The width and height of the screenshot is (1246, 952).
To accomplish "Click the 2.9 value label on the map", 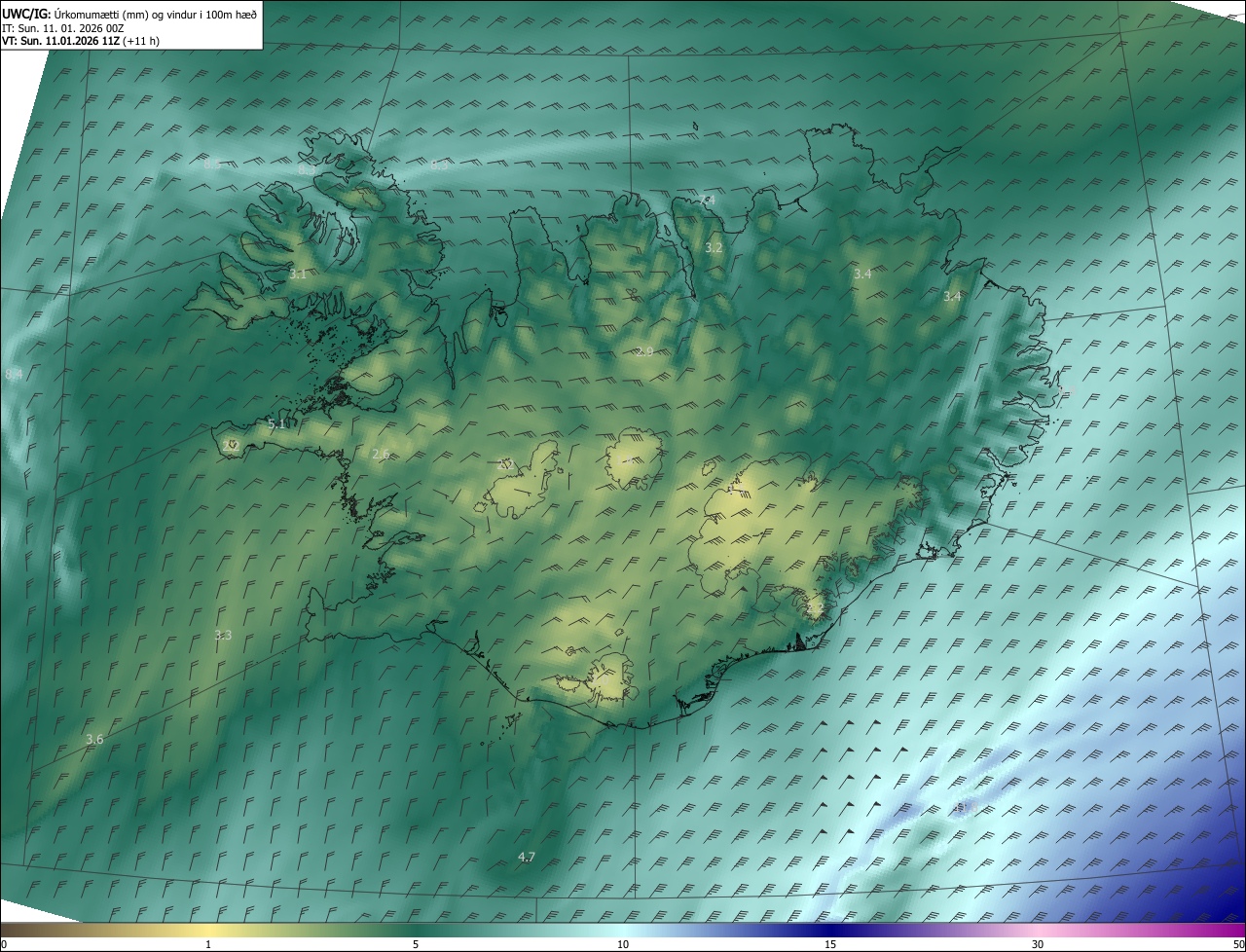I will coord(643,351).
